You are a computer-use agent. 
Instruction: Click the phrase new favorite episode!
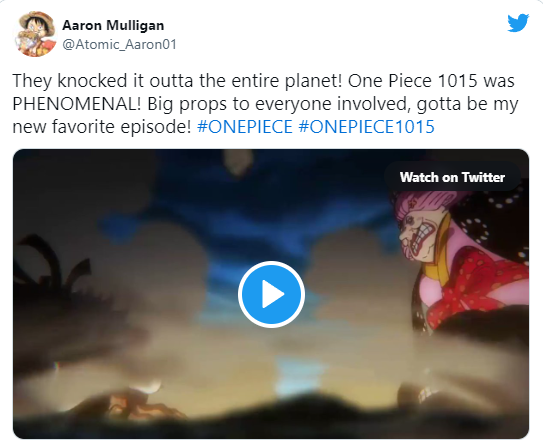point(102,126)
